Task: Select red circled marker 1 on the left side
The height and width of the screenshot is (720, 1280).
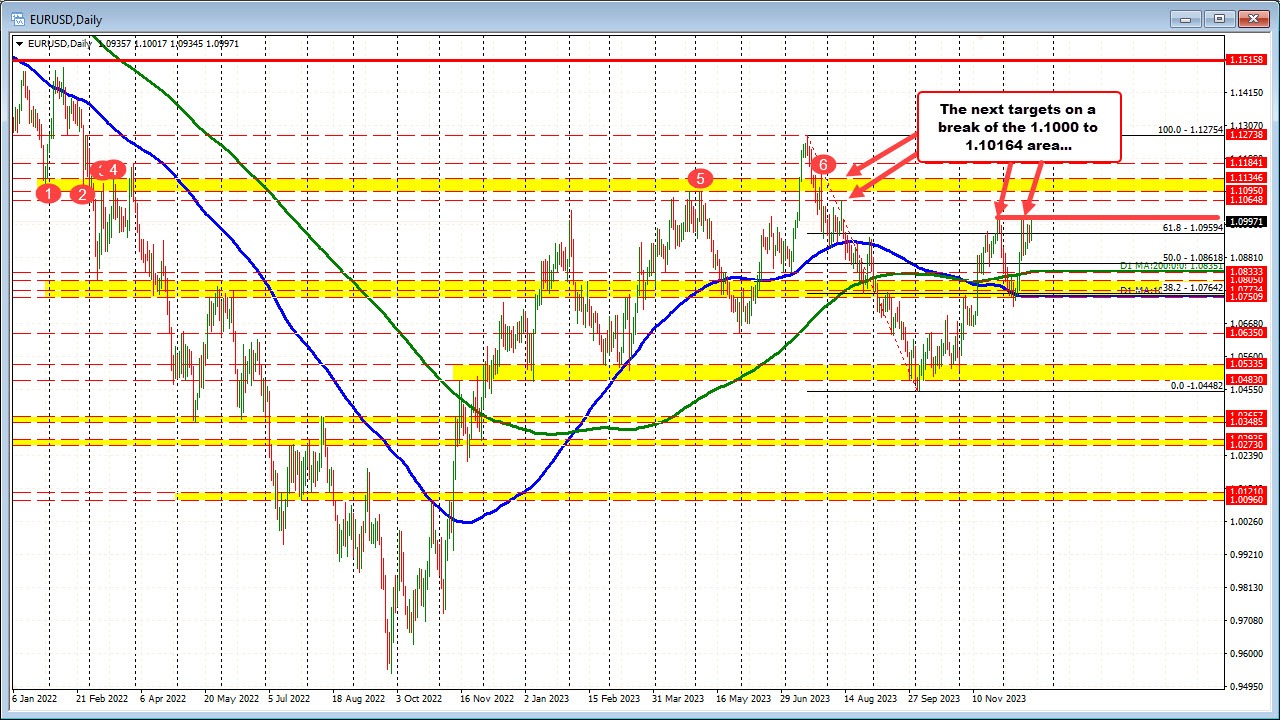Action: click(50, 193)
